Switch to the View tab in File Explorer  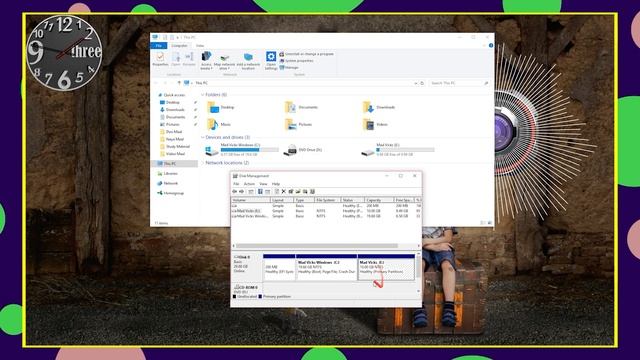point(200,46)
